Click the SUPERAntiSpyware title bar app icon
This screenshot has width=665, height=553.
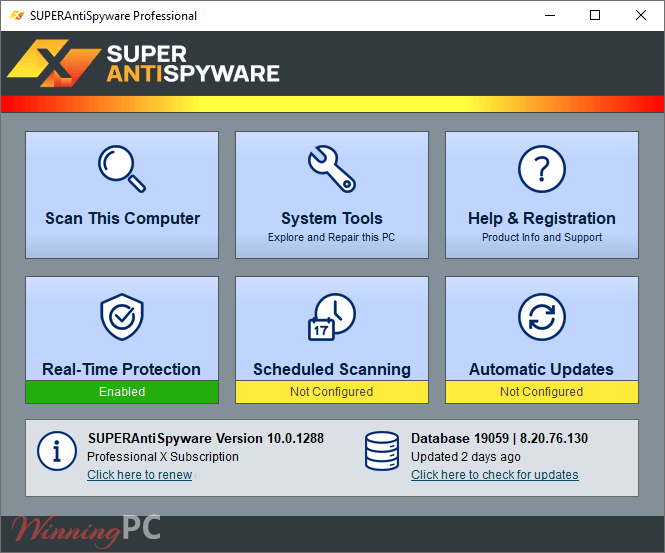17,16
